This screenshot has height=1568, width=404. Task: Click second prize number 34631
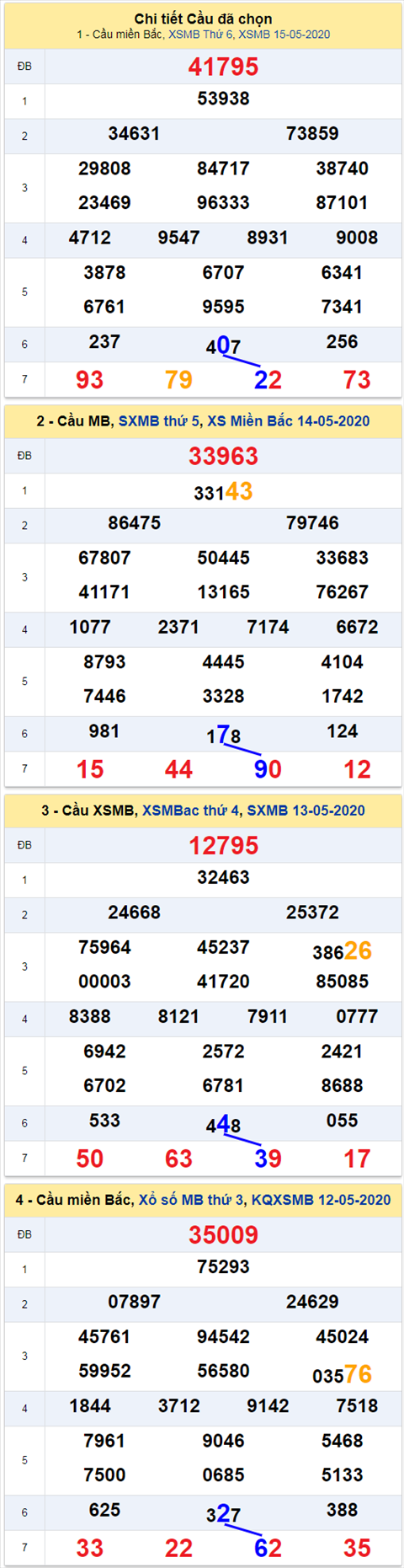[x=134, y=134]
